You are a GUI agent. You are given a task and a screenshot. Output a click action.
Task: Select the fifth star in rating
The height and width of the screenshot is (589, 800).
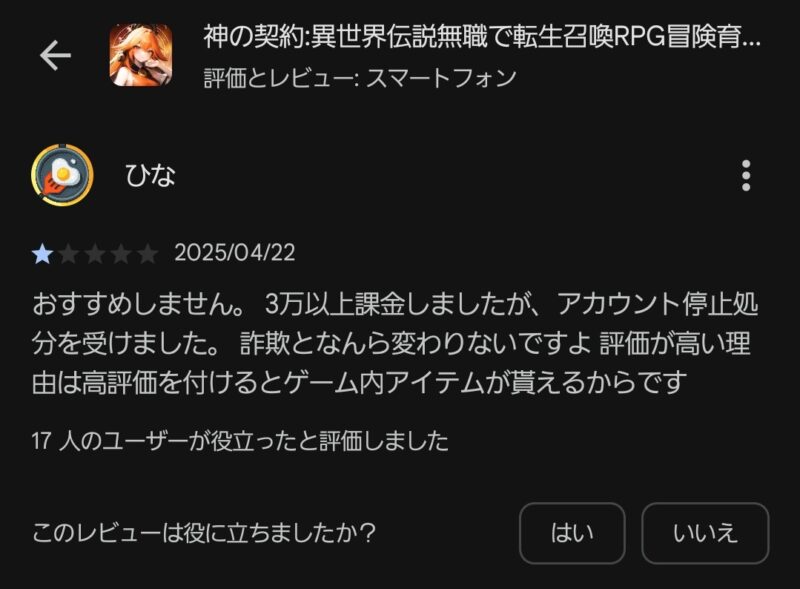tap(148, 254)
